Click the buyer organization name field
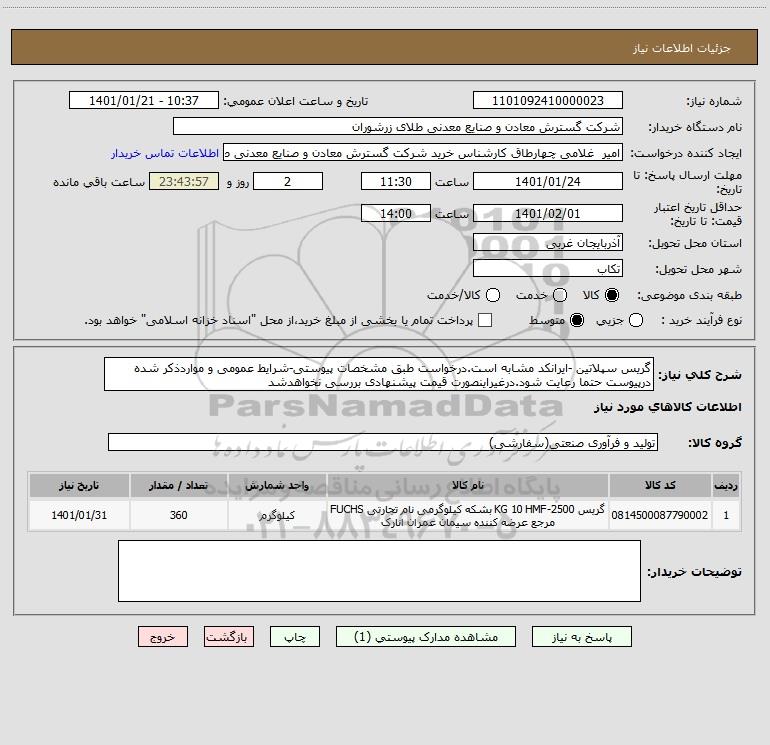770x745 pixels. [398, 126]
